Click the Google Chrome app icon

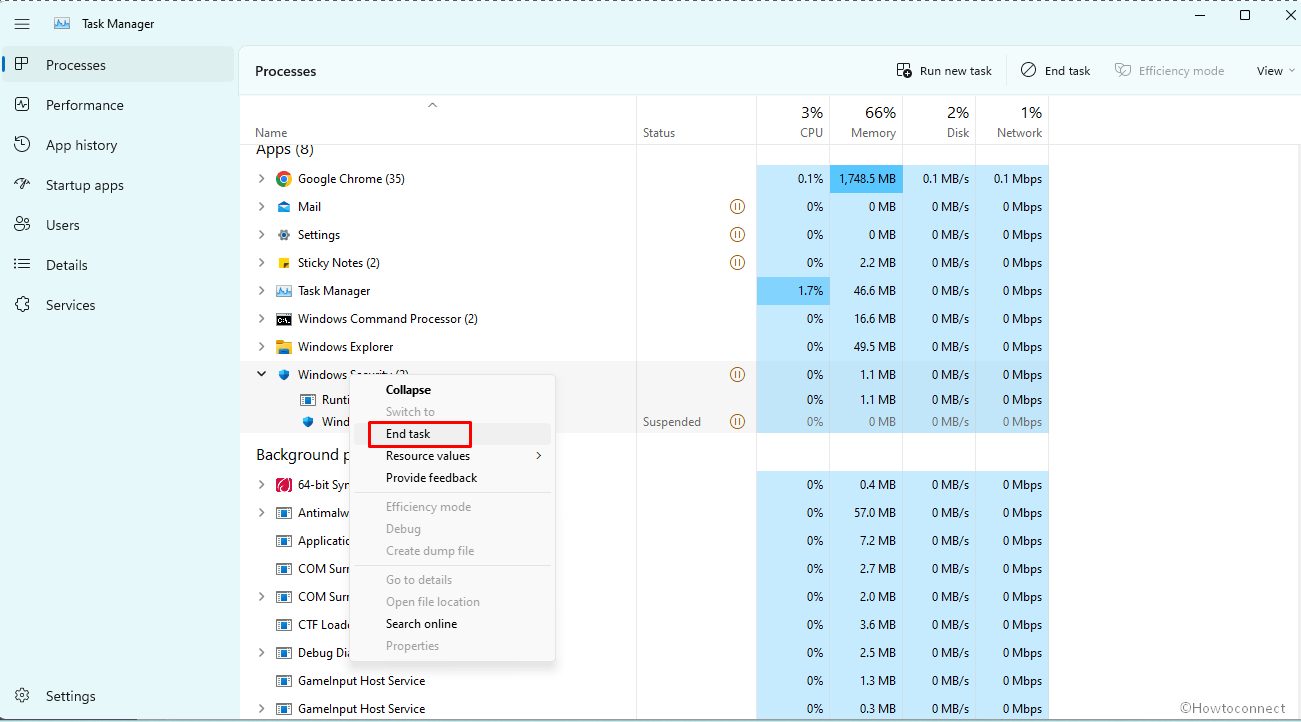click(x=284, y=179)
